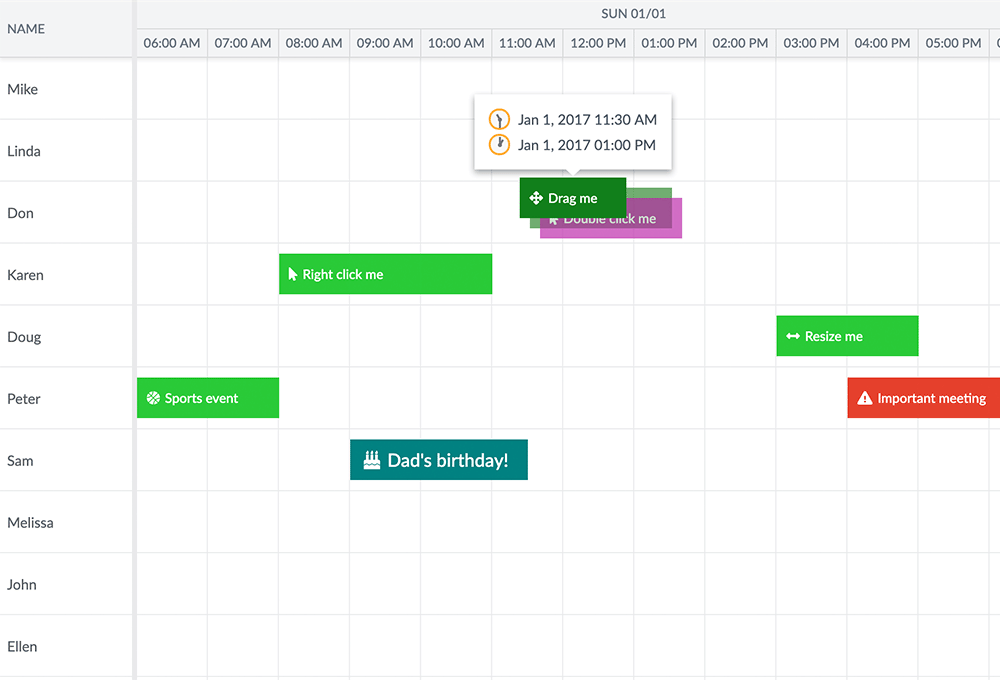Image resolution: width=1000 pixels, height=680 pixels.
Task: Click the 02:00 PM time header
Action: click(x=740, y=43)
